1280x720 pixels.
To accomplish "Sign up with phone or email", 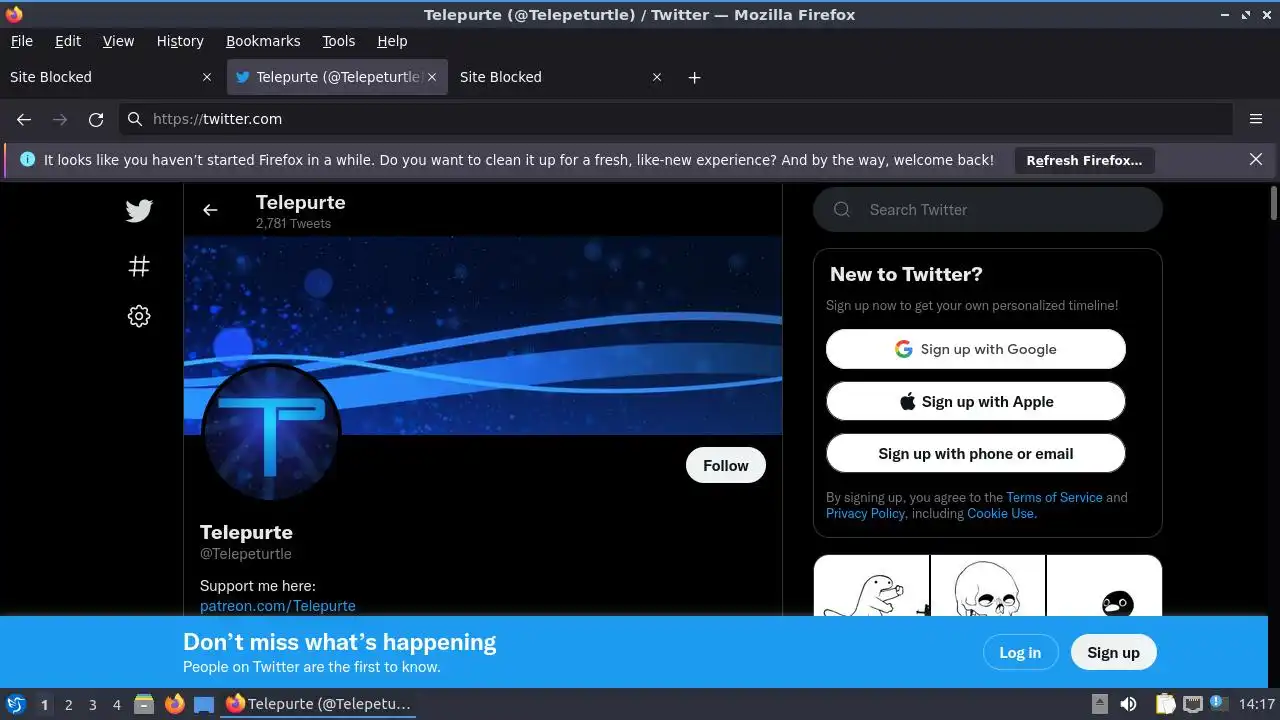I will (976, 453).
